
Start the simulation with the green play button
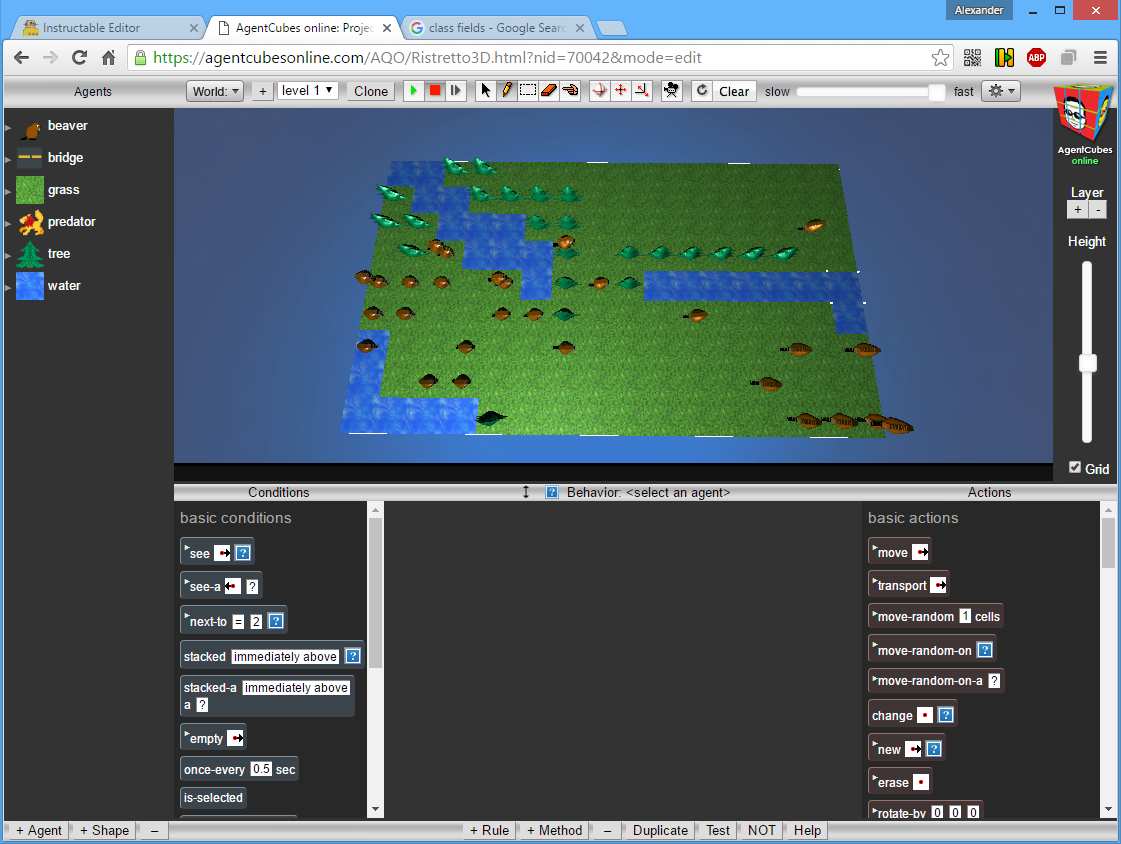(x=413, y=91)
